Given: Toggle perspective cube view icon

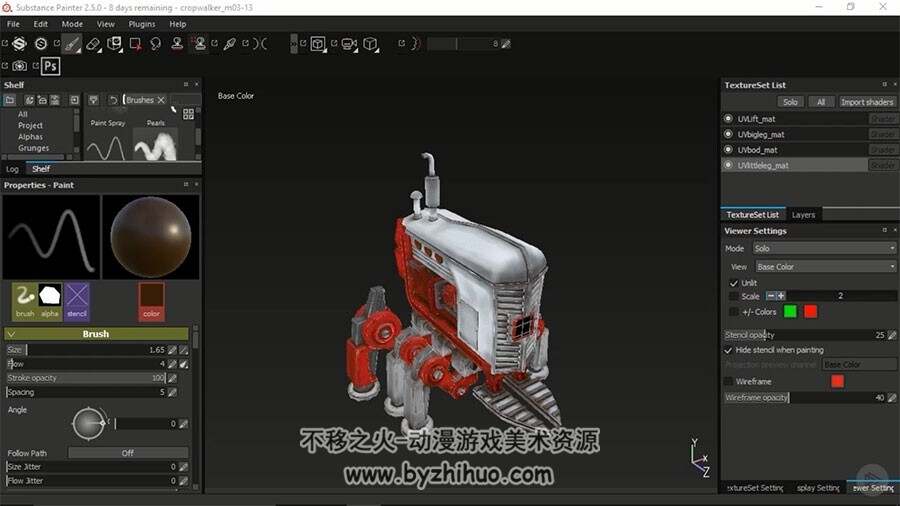Looking at the screenshot, I should pyautogui.click(x=370, y=44).
